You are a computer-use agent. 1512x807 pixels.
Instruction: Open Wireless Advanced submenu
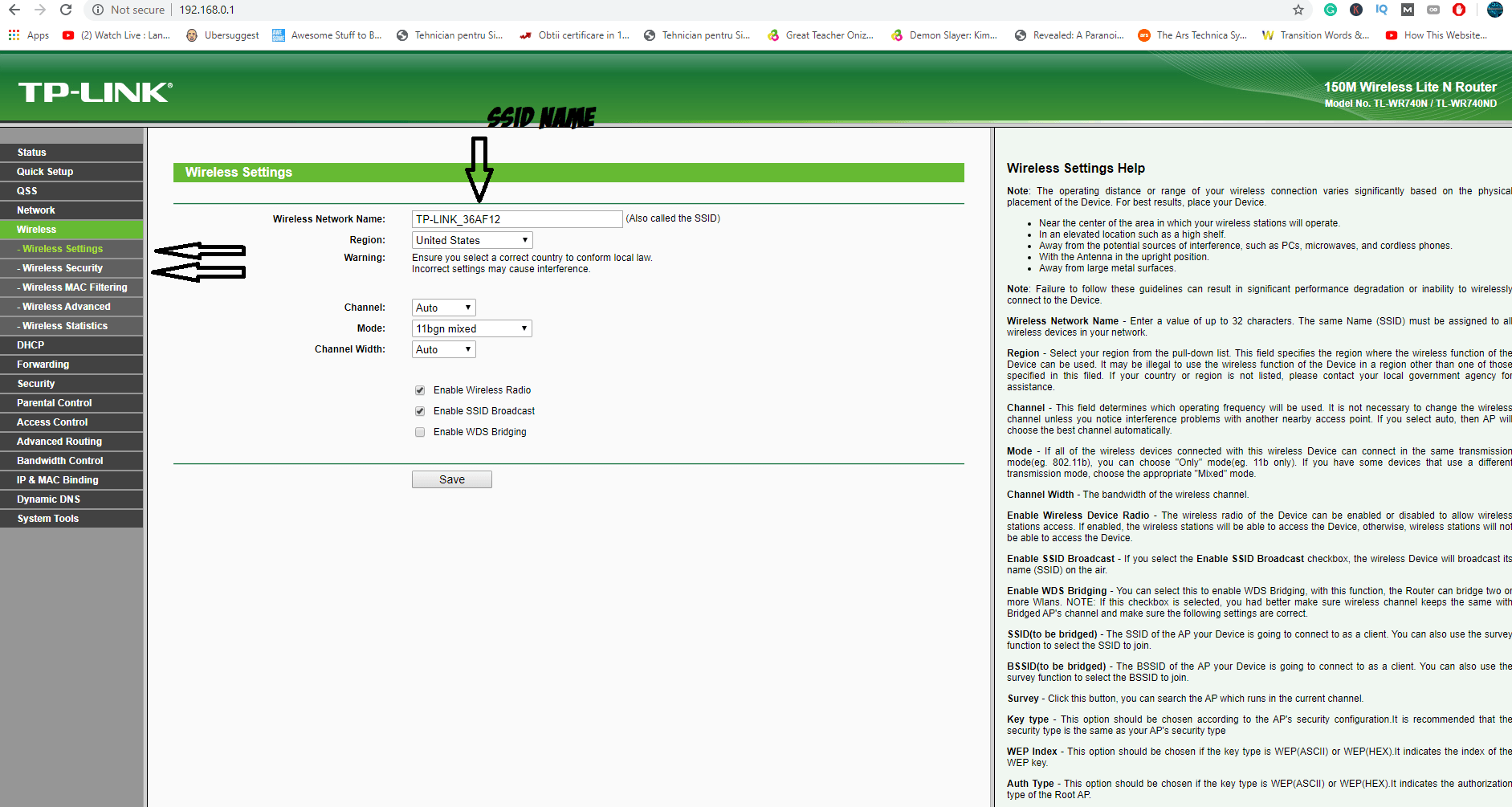coord(71,307)
